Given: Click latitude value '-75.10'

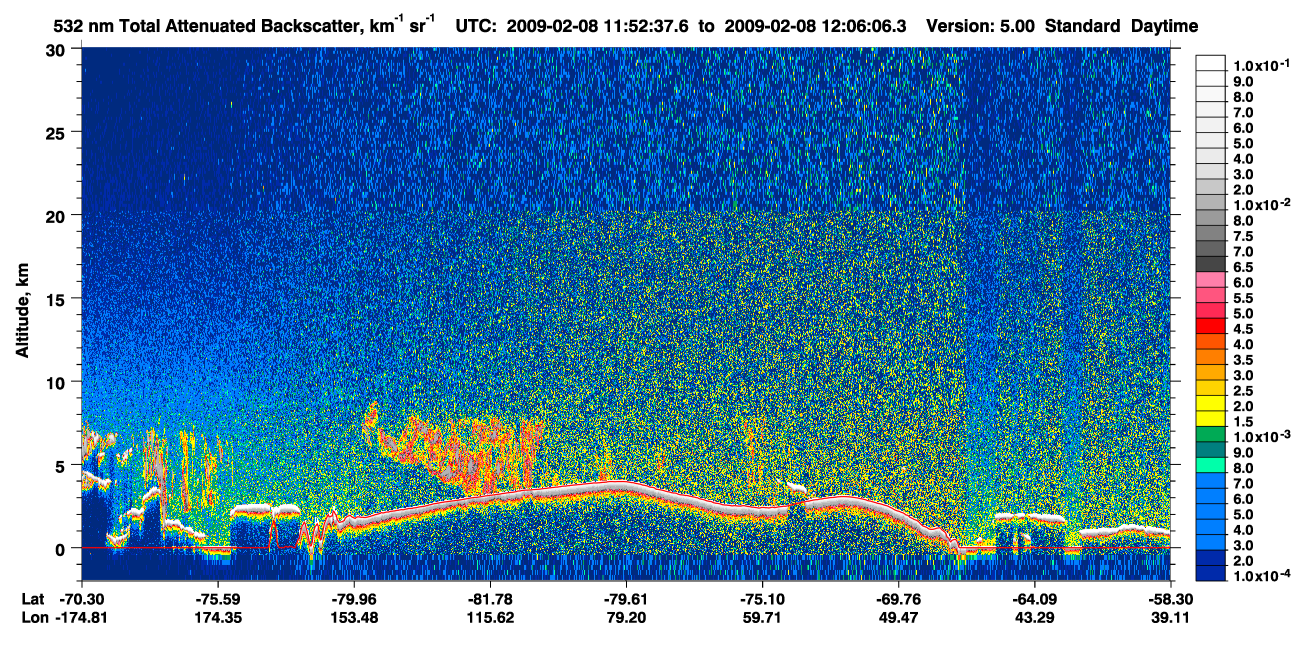Looking at the screenshot, I should tap(762, 599).
